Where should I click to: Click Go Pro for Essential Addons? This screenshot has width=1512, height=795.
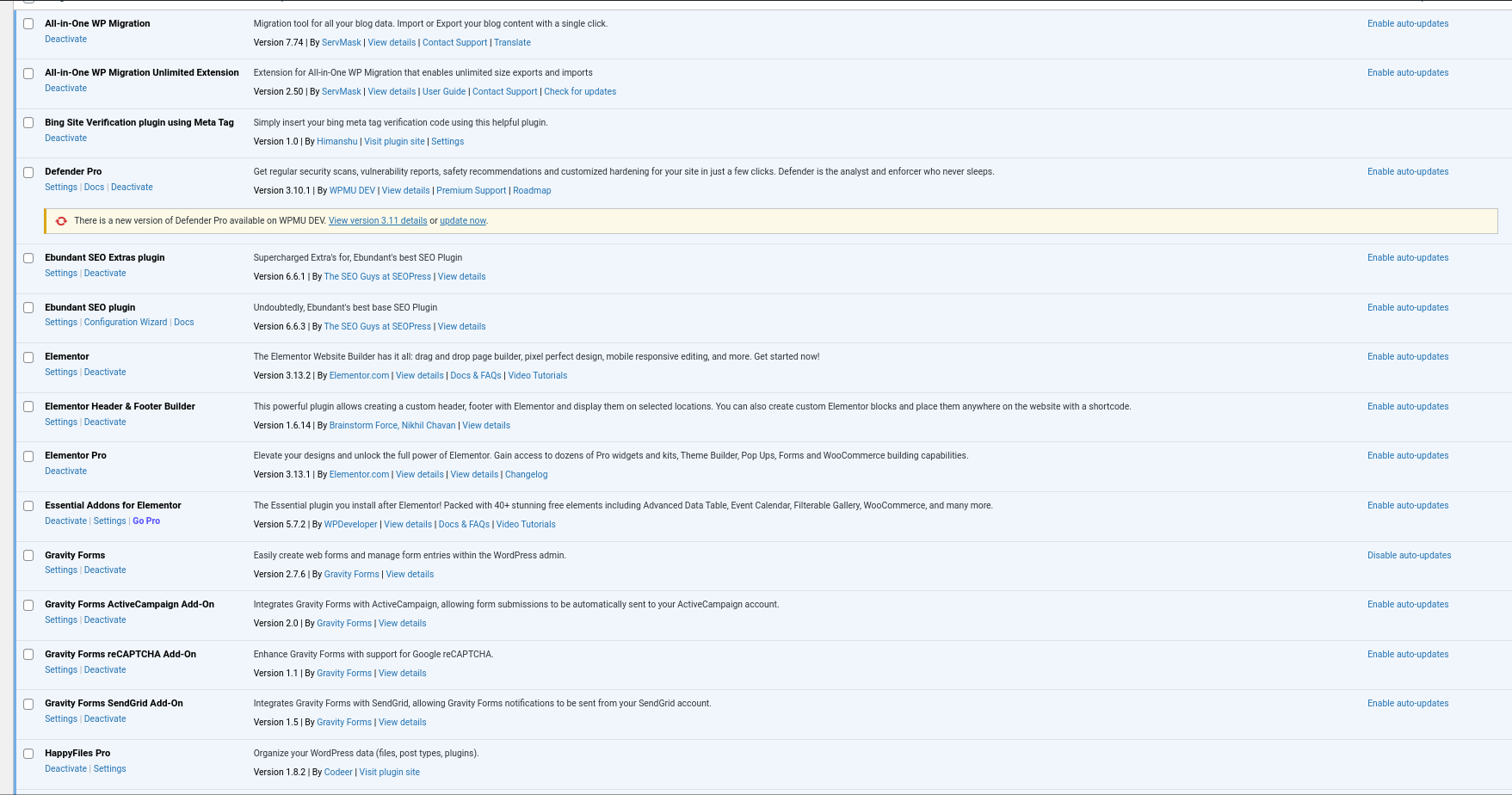[x=146, y=521]
